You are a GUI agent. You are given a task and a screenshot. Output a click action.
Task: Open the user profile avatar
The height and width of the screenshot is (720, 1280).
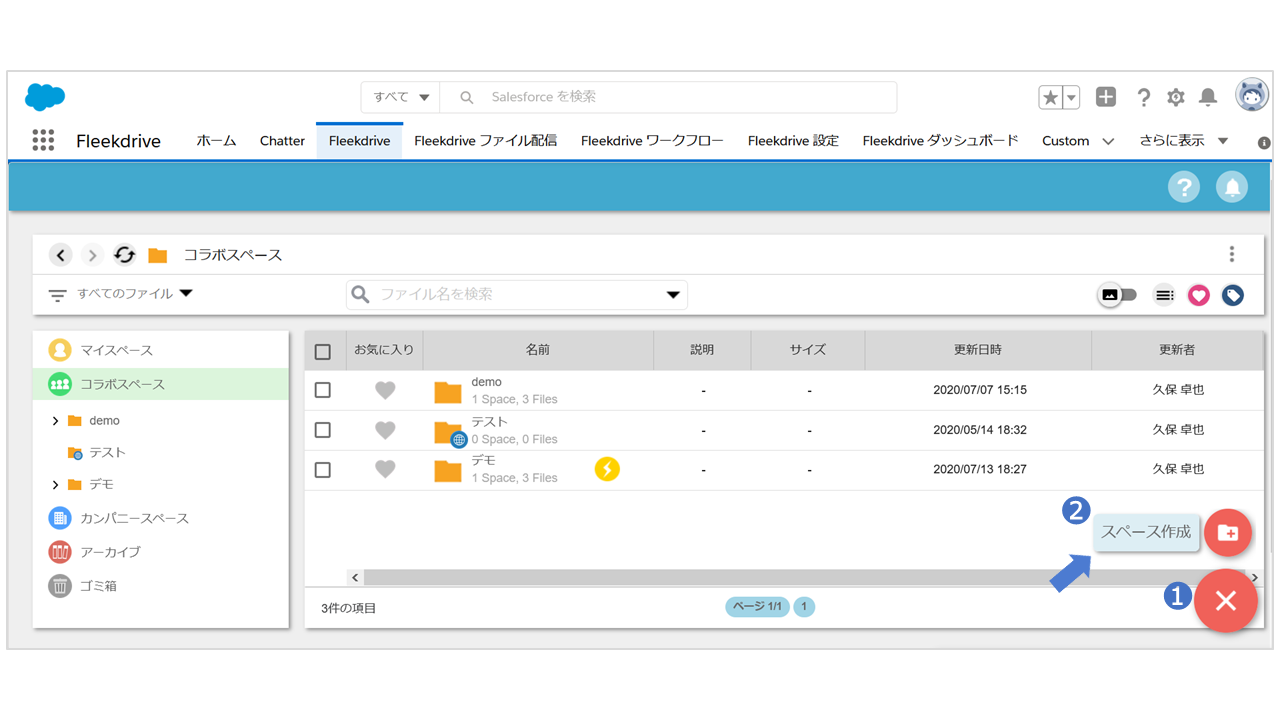click(1252, 96)
